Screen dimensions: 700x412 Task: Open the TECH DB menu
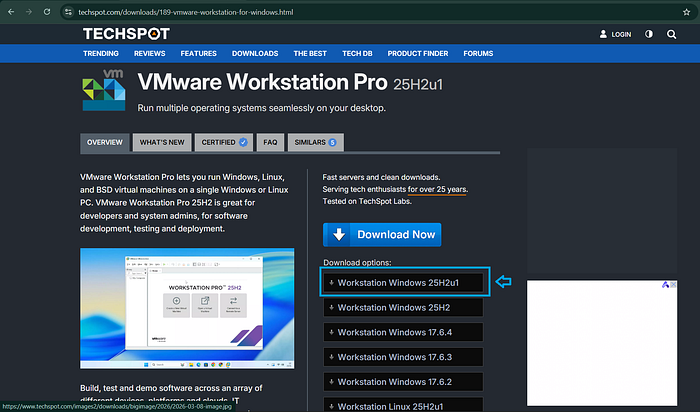[x=357, y=54]
